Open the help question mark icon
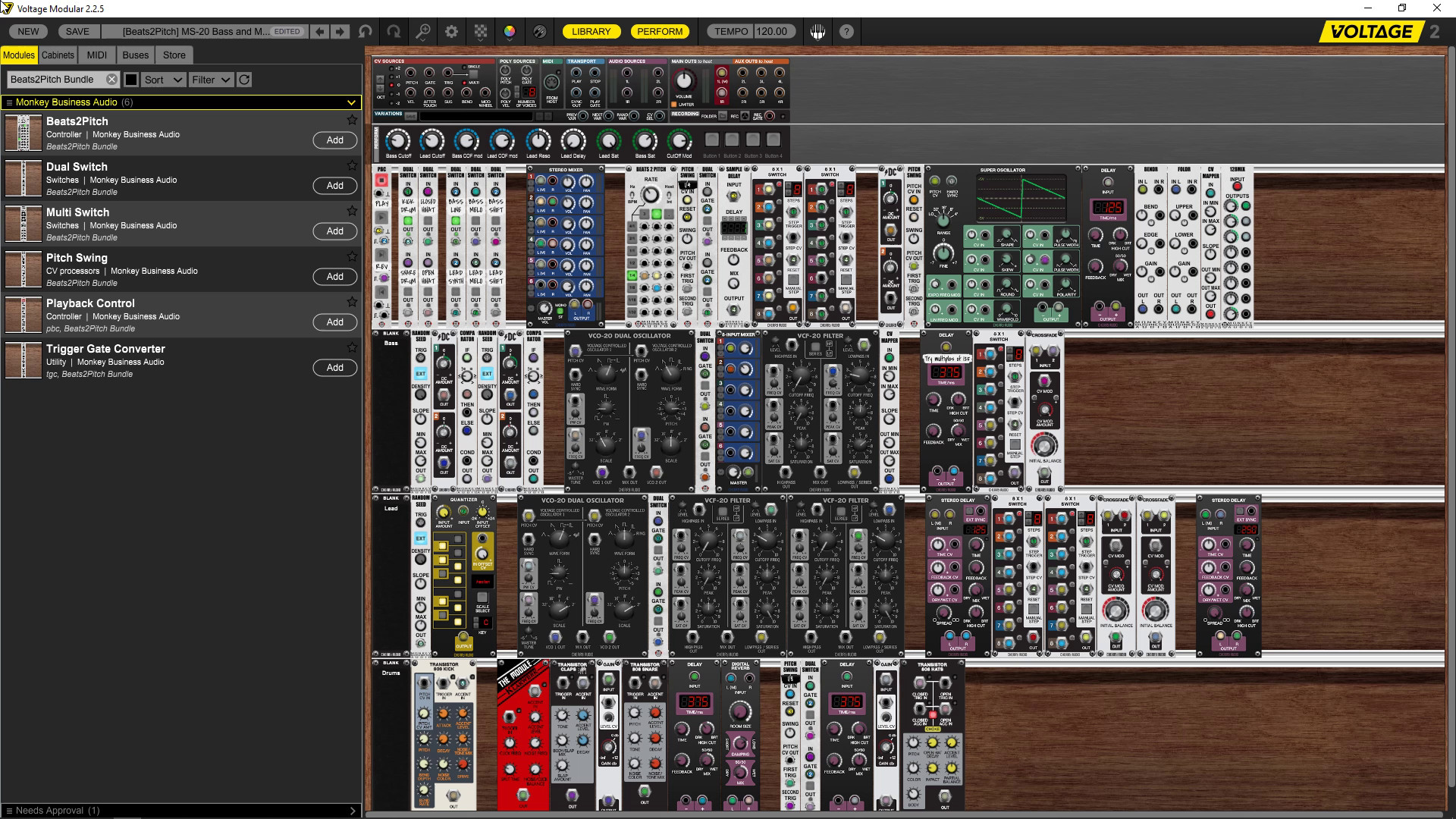The height and width of the screenshot is (819, 1456). point(846,31)
